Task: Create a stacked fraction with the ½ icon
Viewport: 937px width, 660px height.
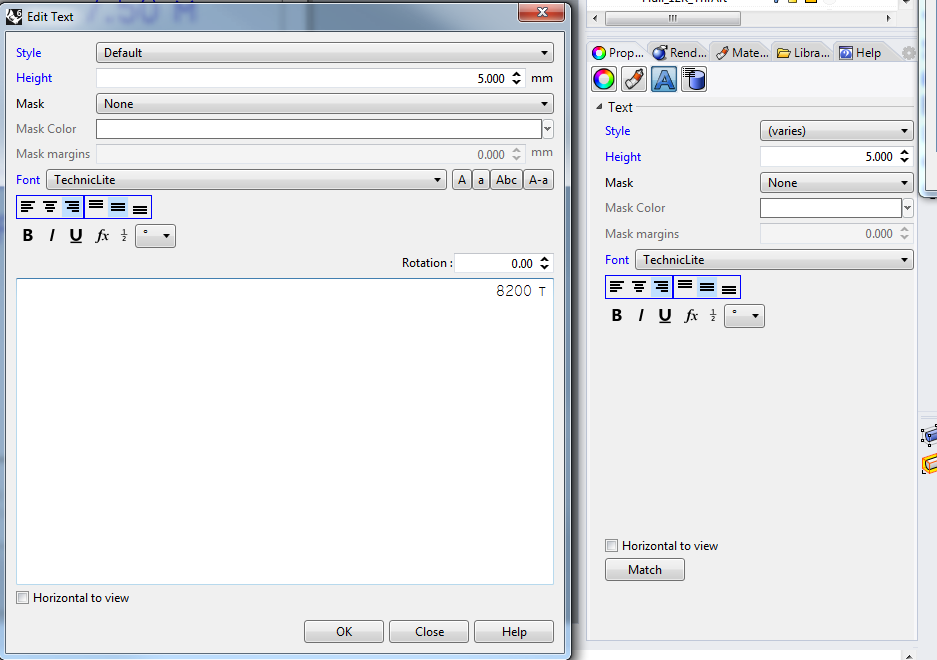Action: point(125,235)
